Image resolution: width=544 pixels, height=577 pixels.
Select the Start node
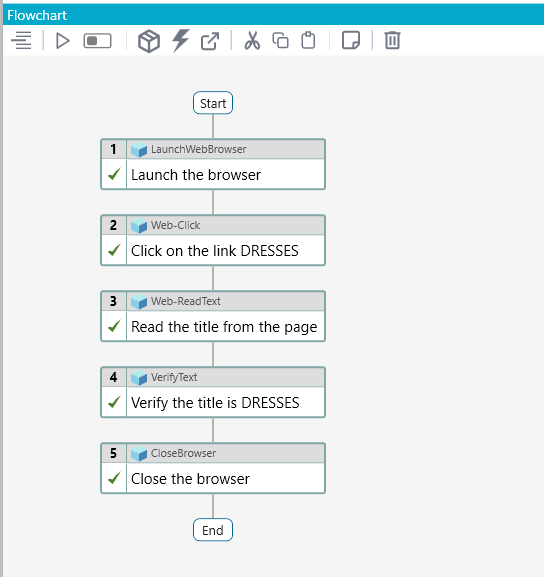click(213, 103)
